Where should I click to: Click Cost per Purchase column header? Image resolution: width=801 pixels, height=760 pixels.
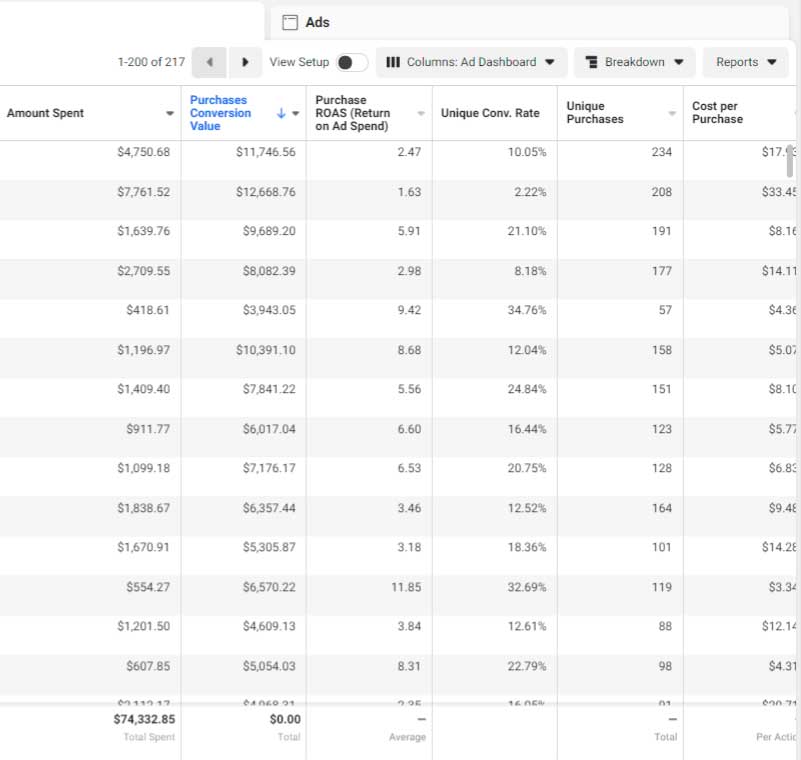pos(717,112)
